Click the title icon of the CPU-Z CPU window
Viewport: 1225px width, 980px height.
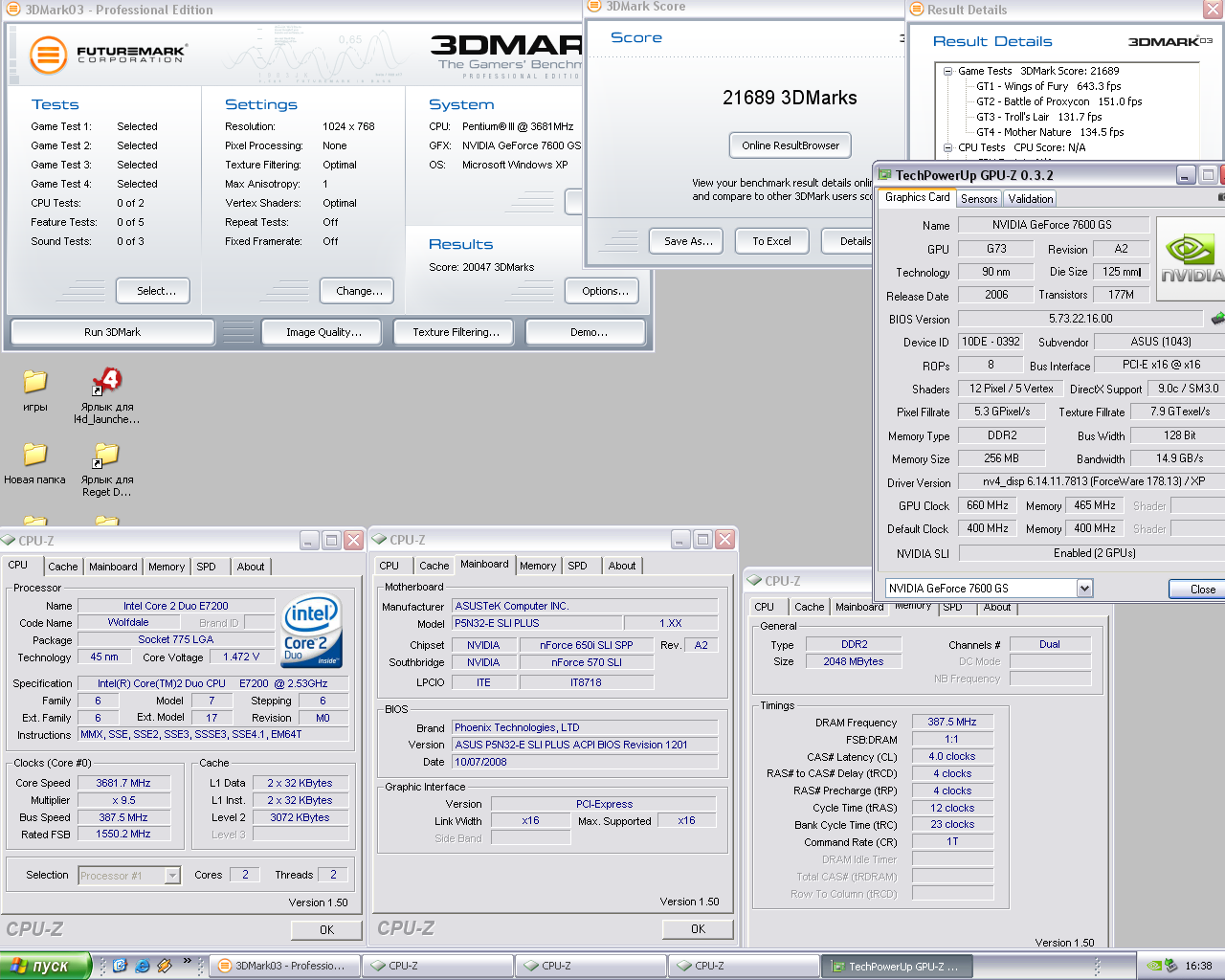pos(9,540)
